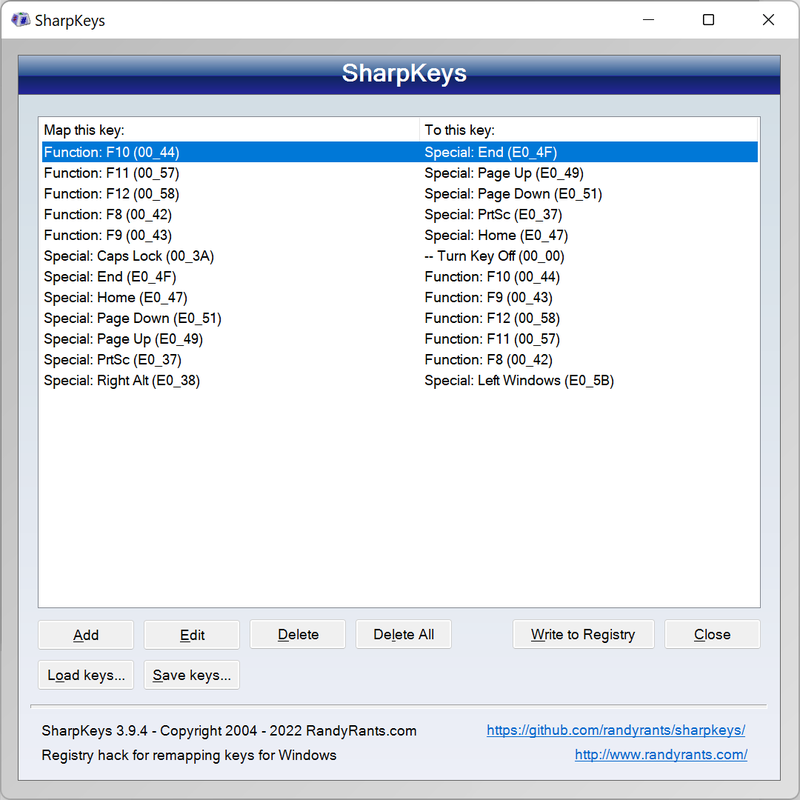Click the 'Map this key:' column header

[x=229, y=130]
